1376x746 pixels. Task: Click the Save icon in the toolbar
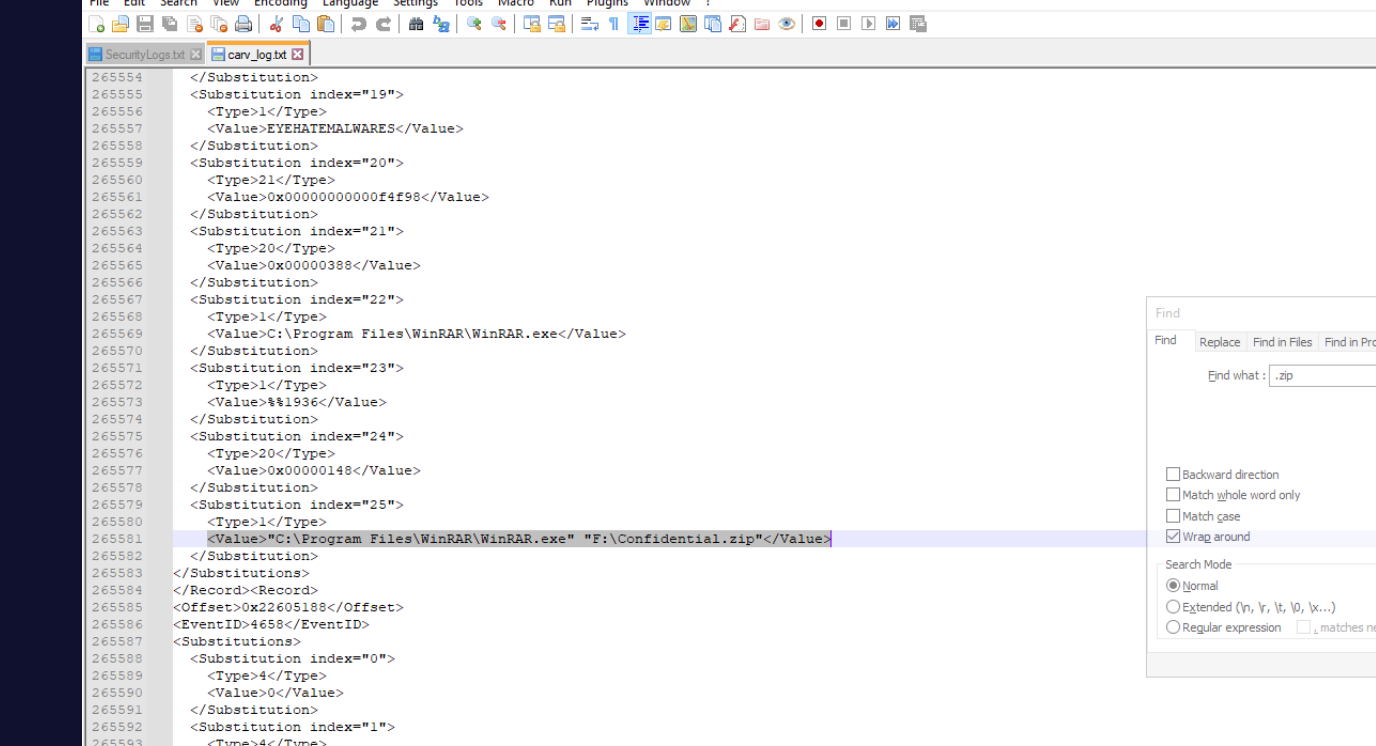pos(145,24)
